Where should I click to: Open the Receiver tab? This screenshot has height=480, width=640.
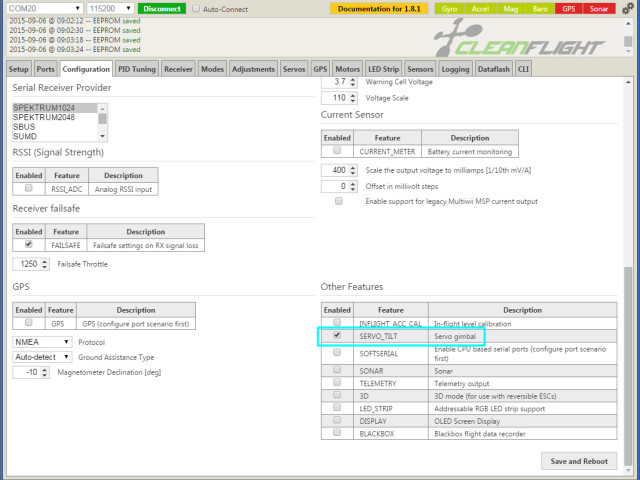pos(178,69)
